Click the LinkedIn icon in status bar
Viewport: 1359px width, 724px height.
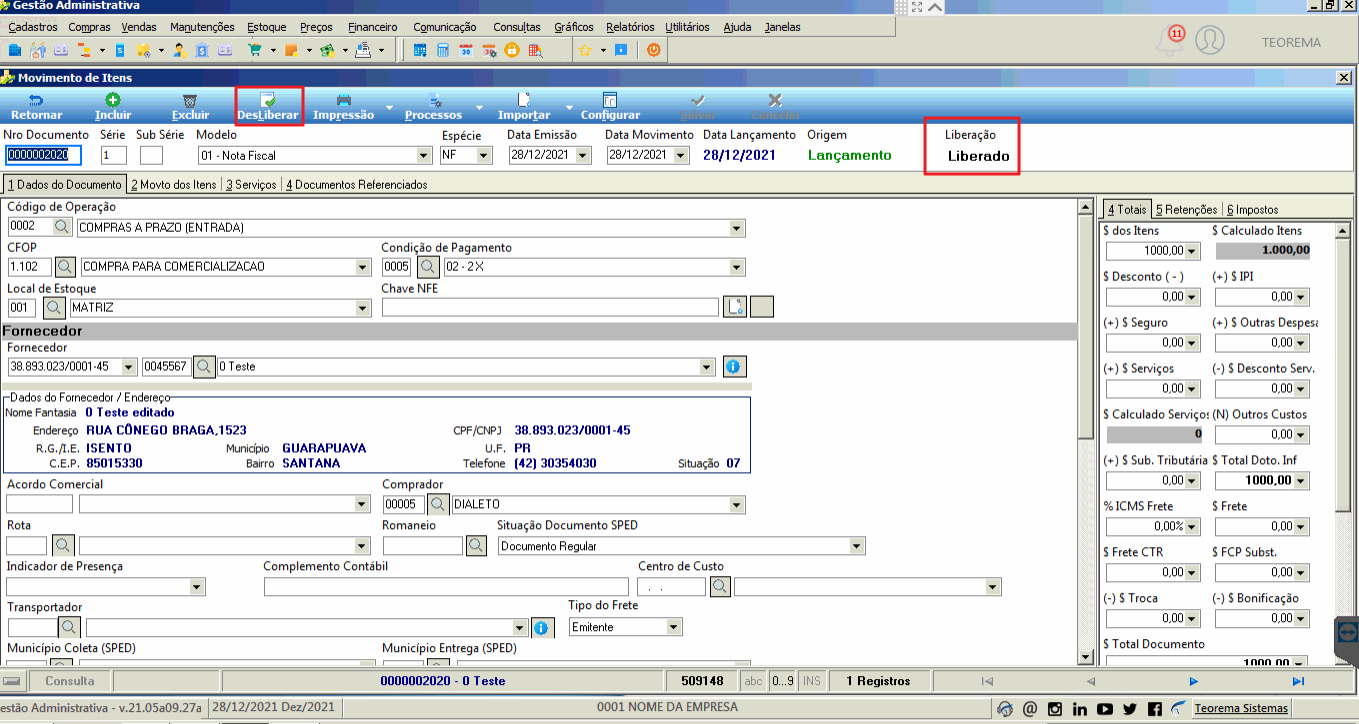(x=1079, y=709)
